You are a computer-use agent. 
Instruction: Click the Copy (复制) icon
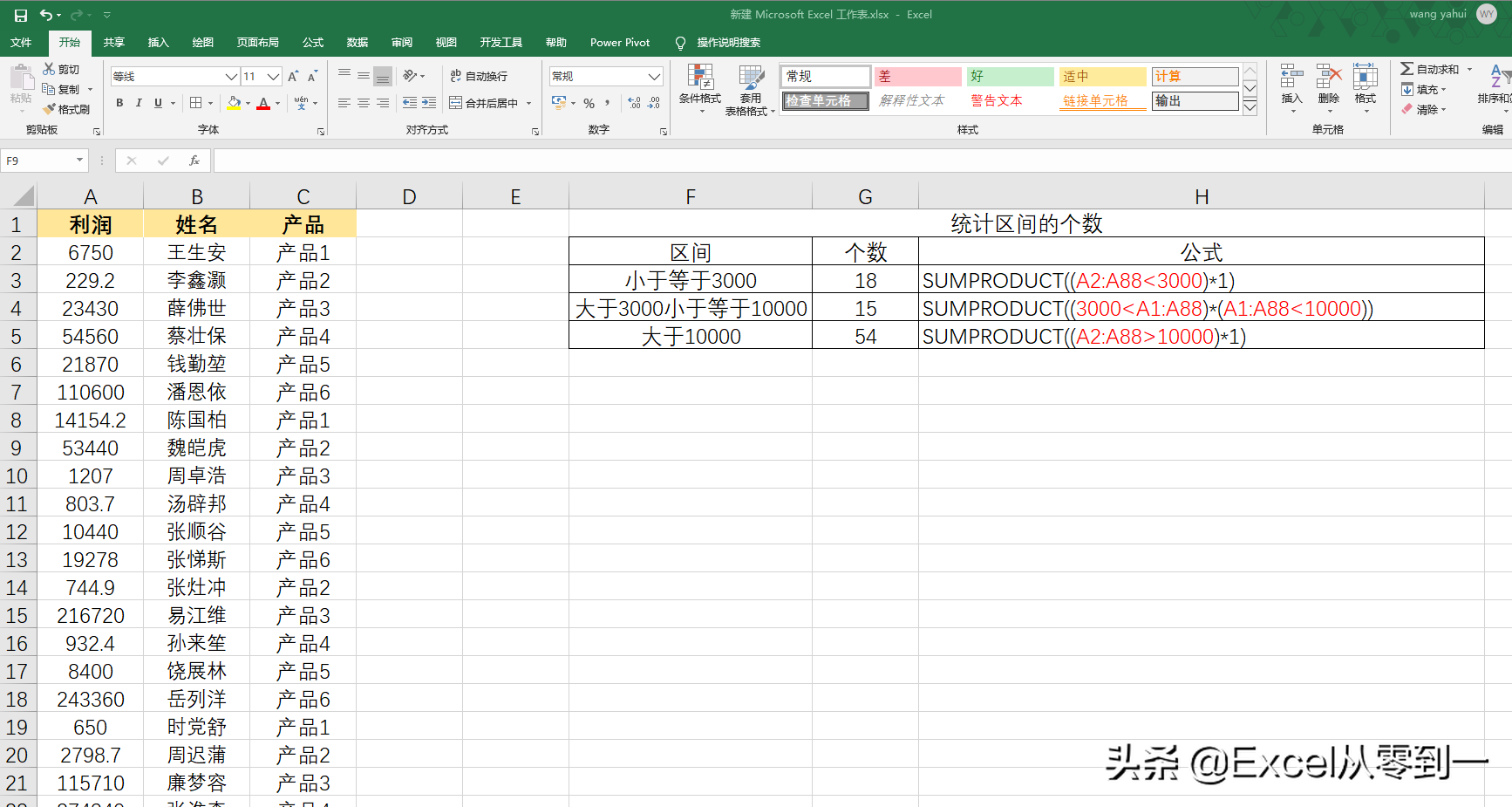(49, 89)
